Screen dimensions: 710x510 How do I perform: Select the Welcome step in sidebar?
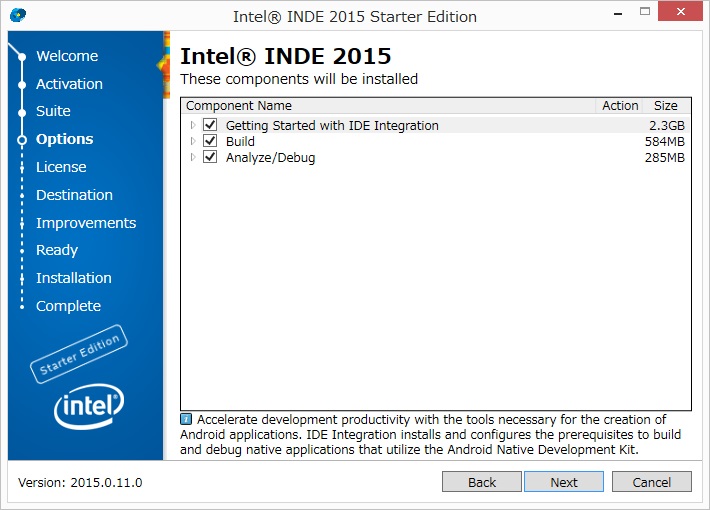[x=67, y=56]
